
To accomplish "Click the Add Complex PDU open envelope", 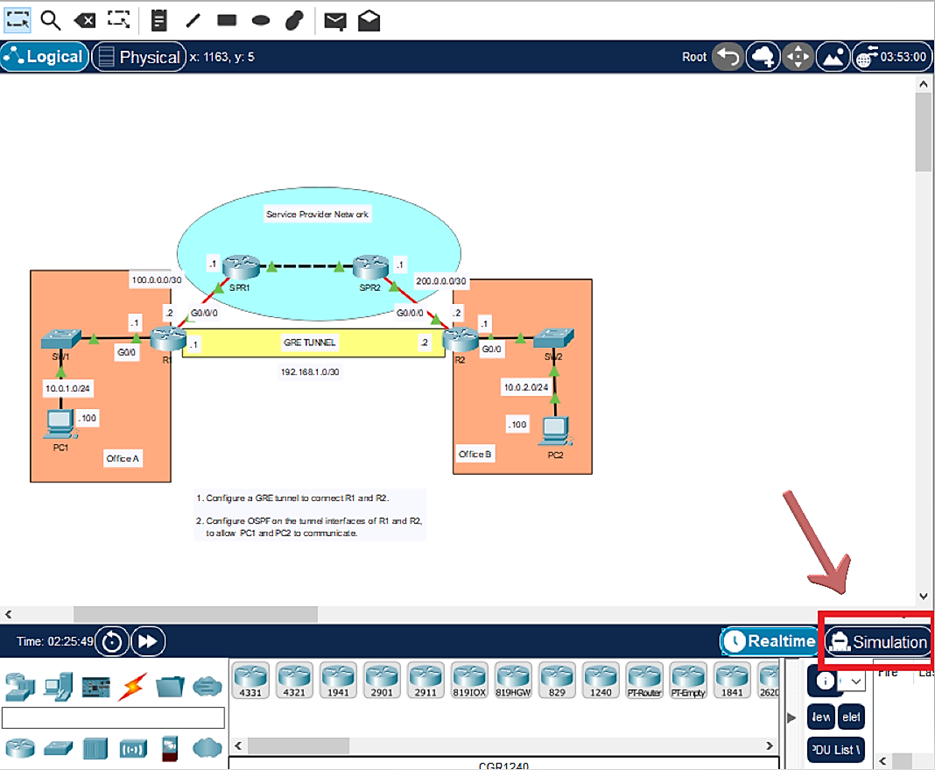I will point(369,20).
